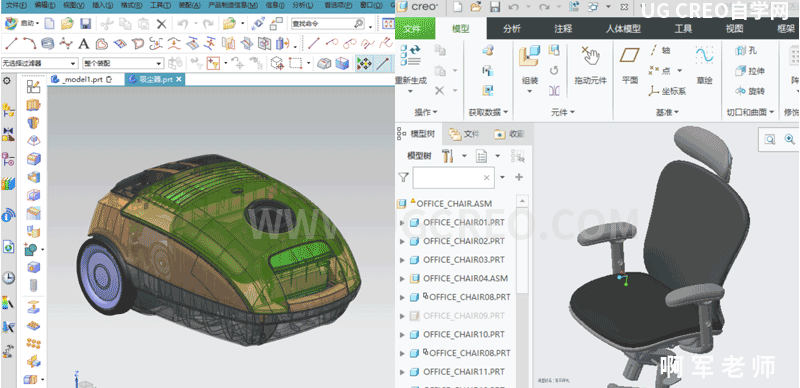Select the Text tool (A) in NX toolbar
The image size is (800, 388).
[x=84, y=44]
